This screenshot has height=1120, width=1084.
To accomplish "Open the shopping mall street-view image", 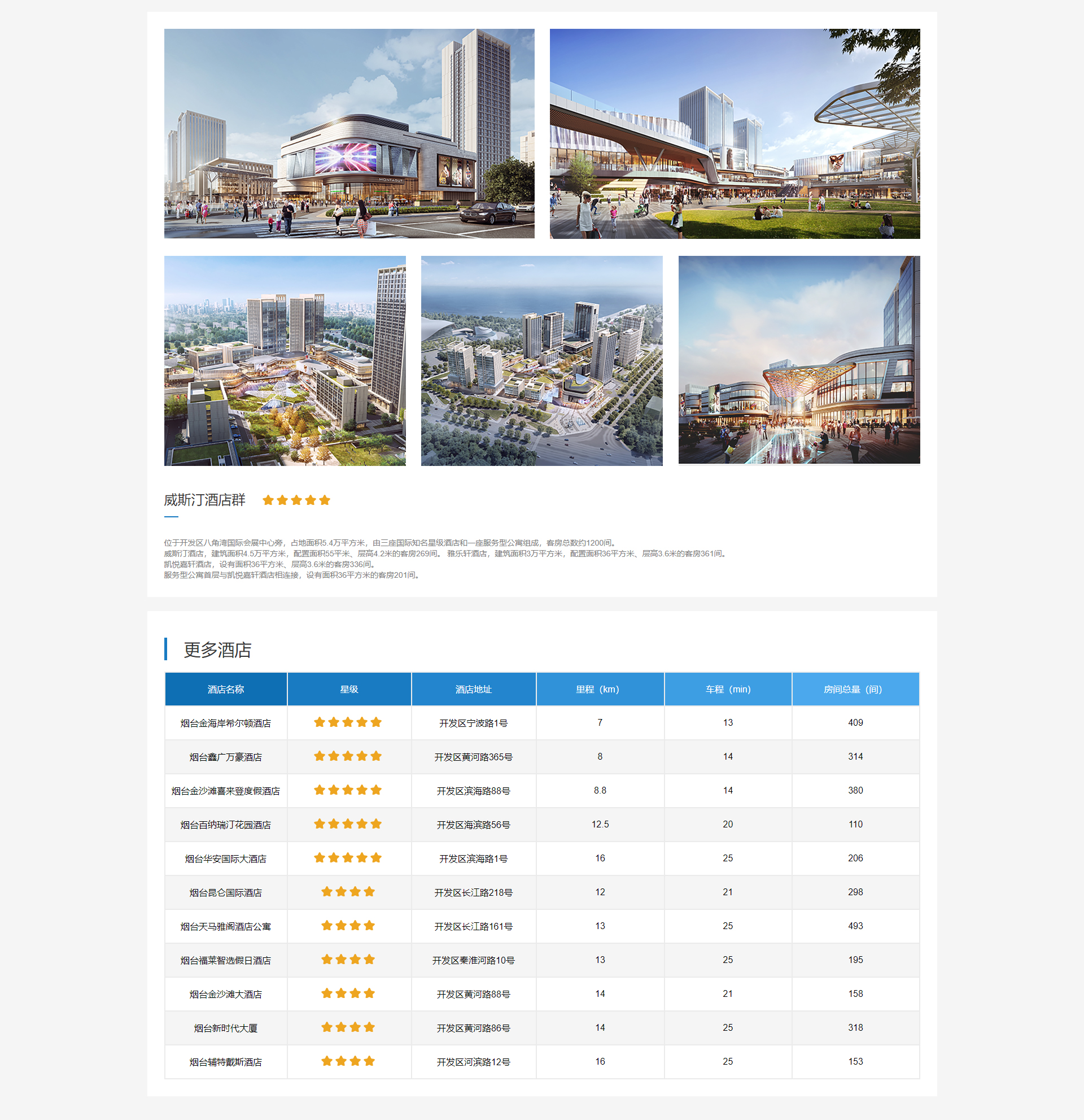I will click(x=349, y=133).
